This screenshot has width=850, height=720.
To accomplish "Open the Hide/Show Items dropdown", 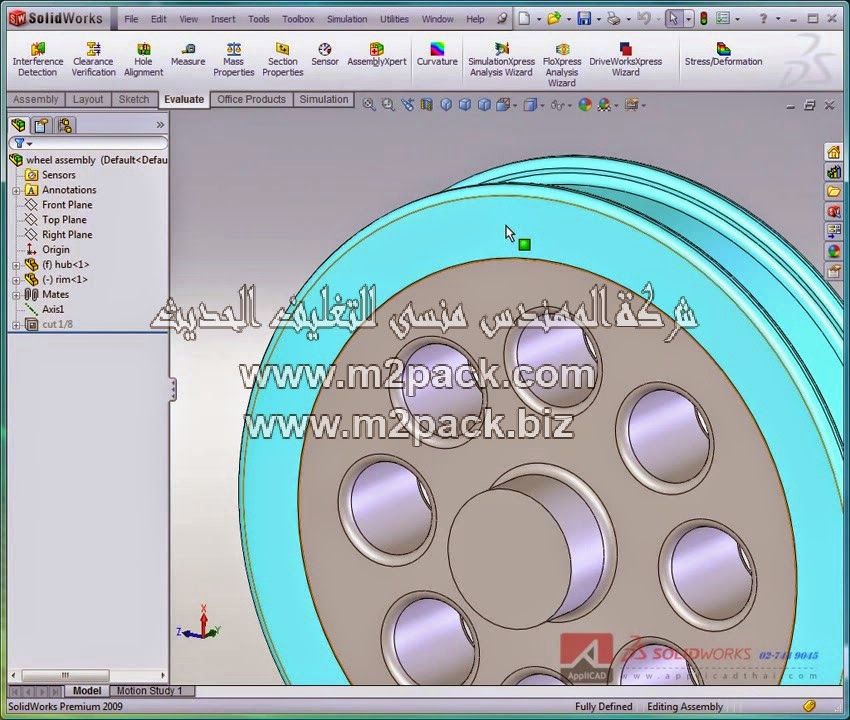I will coord(570,105).
